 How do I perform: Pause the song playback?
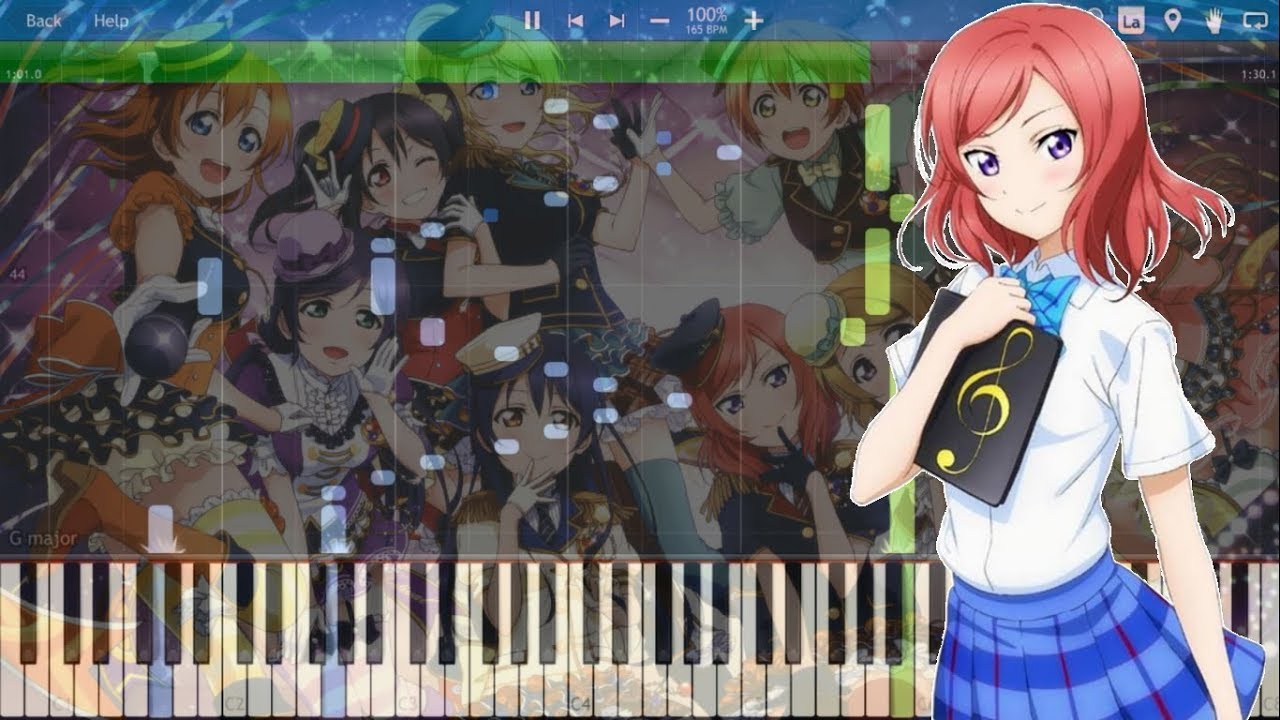532,20
